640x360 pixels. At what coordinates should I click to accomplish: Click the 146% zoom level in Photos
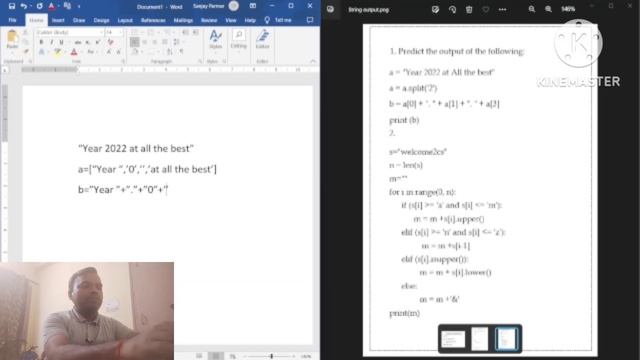[568, 9]
